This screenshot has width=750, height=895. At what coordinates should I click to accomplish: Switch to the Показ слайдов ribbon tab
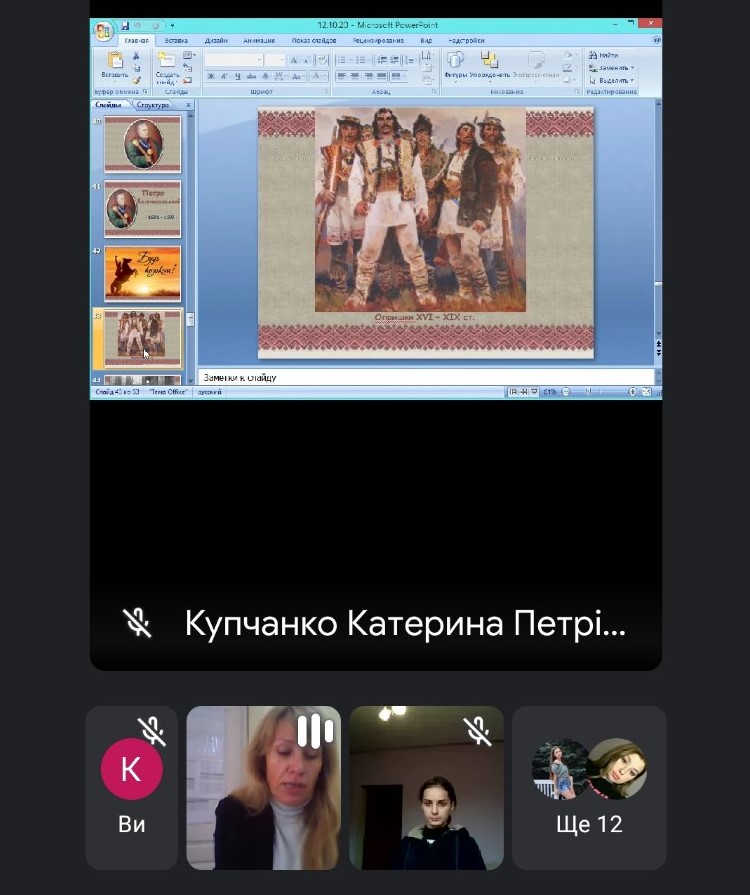[313, 41]
